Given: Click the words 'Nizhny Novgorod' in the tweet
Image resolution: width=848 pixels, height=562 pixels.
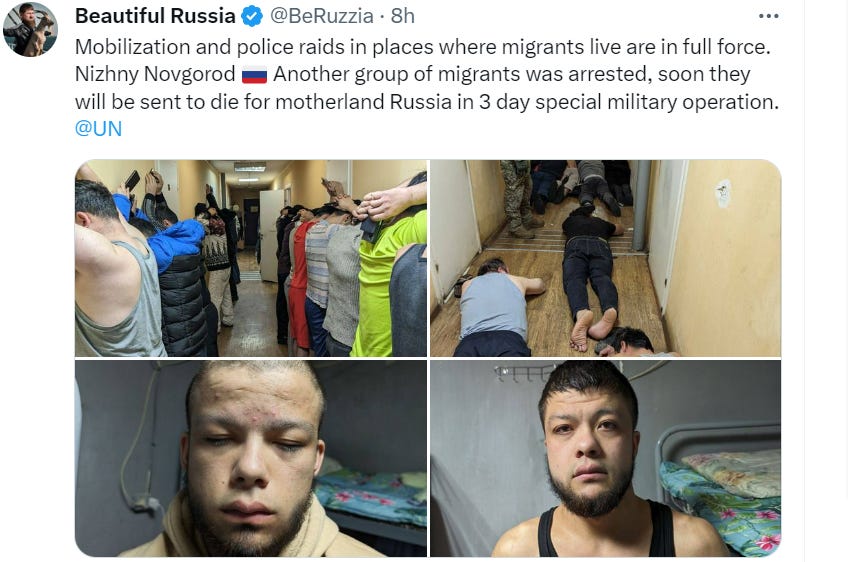Looking at the screenshot, I should (155, 74).
